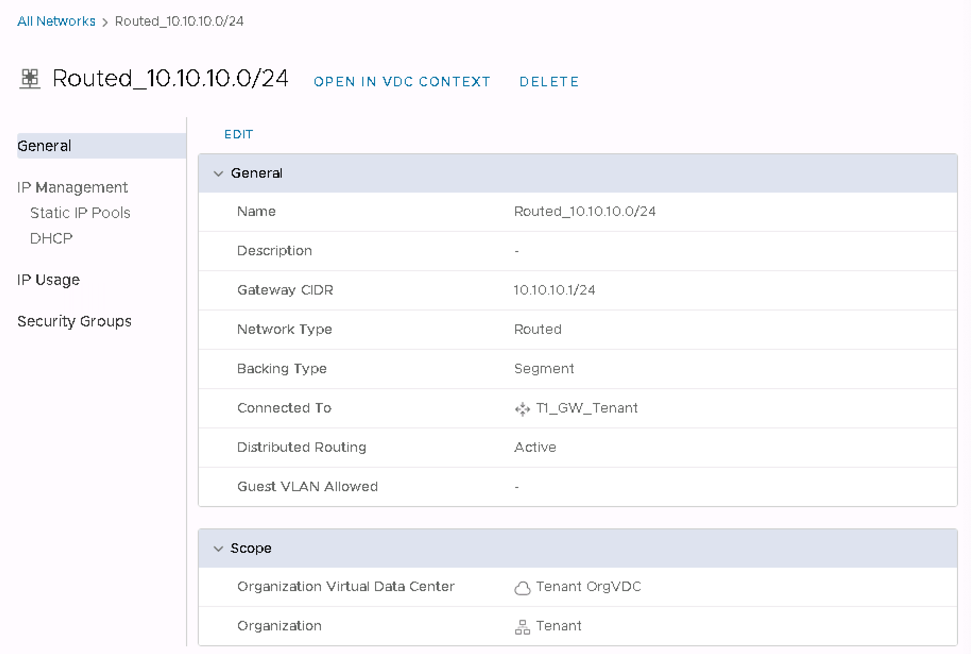
Task: Click the Tenant OrgVDC cloud icon
Action: (x=522, y=588)
